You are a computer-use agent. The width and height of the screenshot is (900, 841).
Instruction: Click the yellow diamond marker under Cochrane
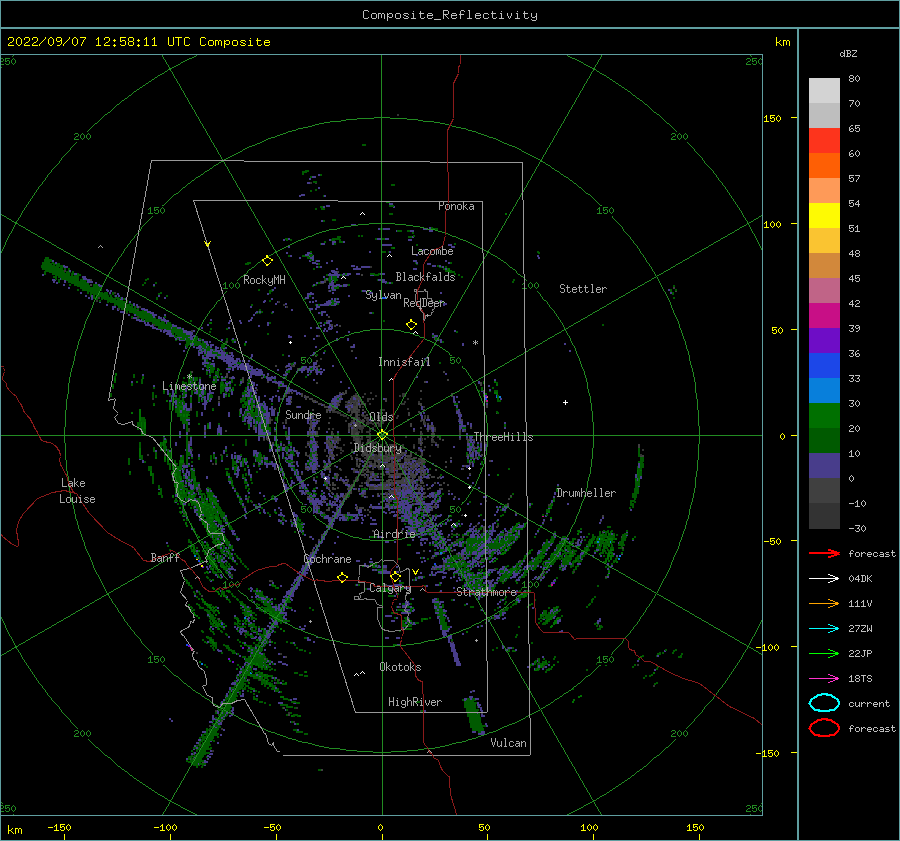(x=342, y=578)
